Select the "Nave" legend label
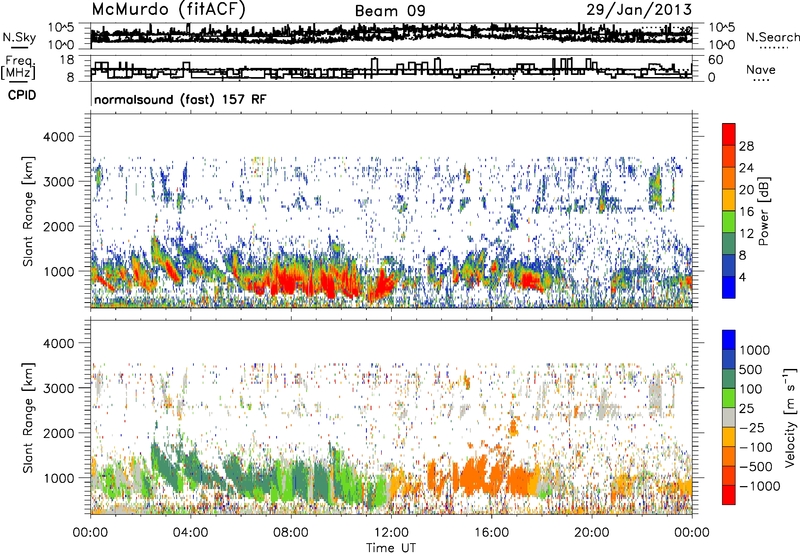The width and height of the screenshot is (800, 554). coord(761,70)
